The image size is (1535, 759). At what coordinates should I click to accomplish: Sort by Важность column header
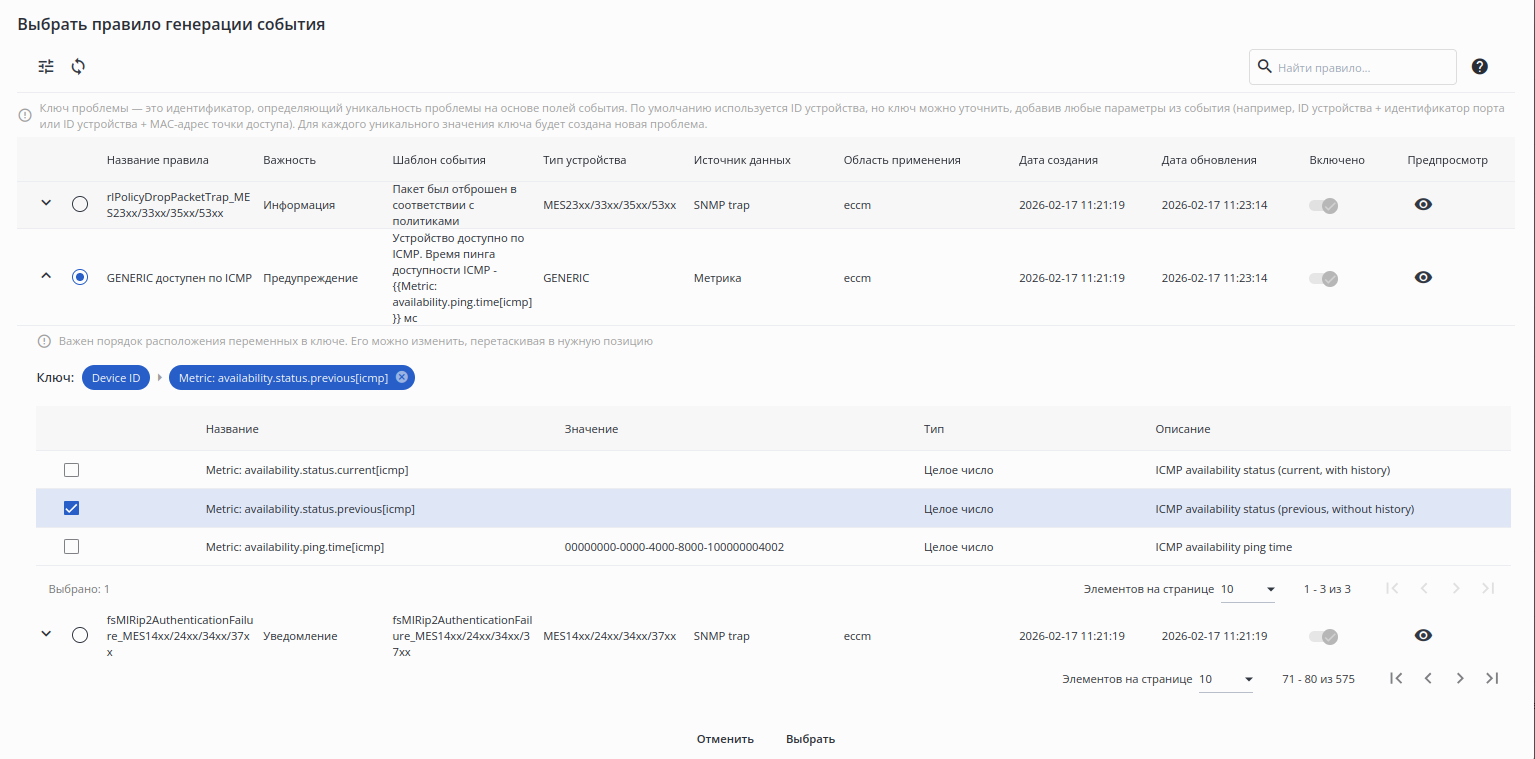click(289, 160)
